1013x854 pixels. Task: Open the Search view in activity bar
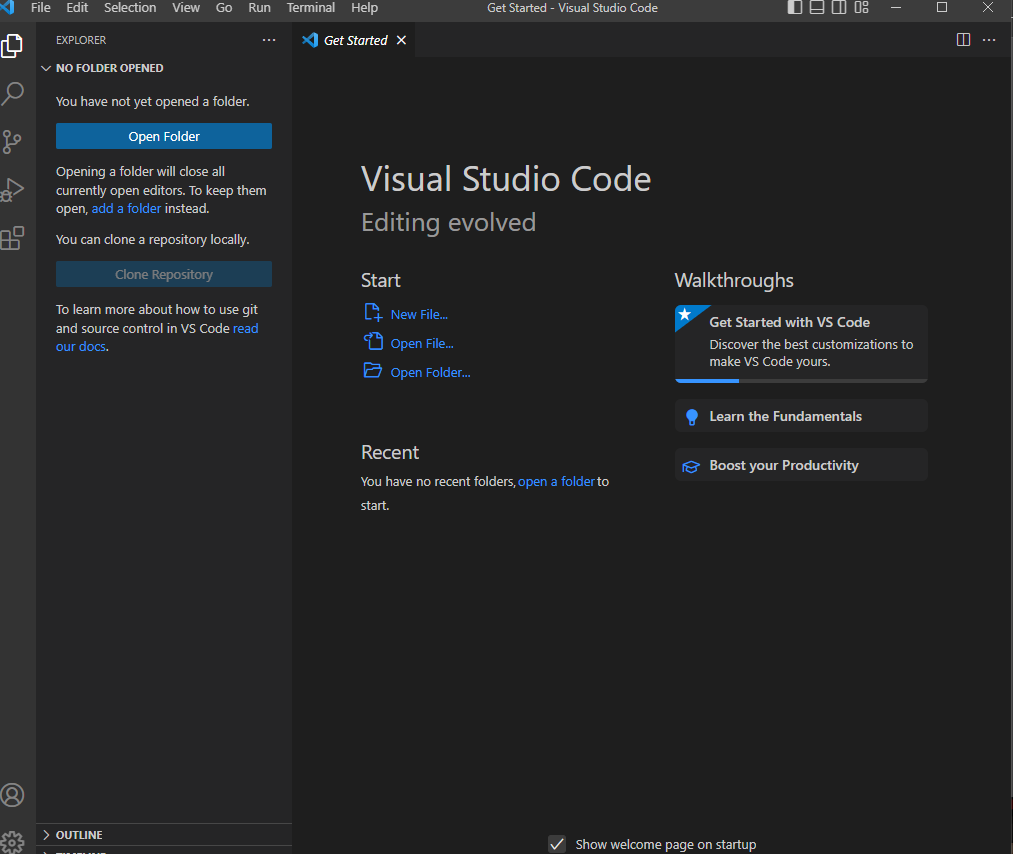point(12,94)
